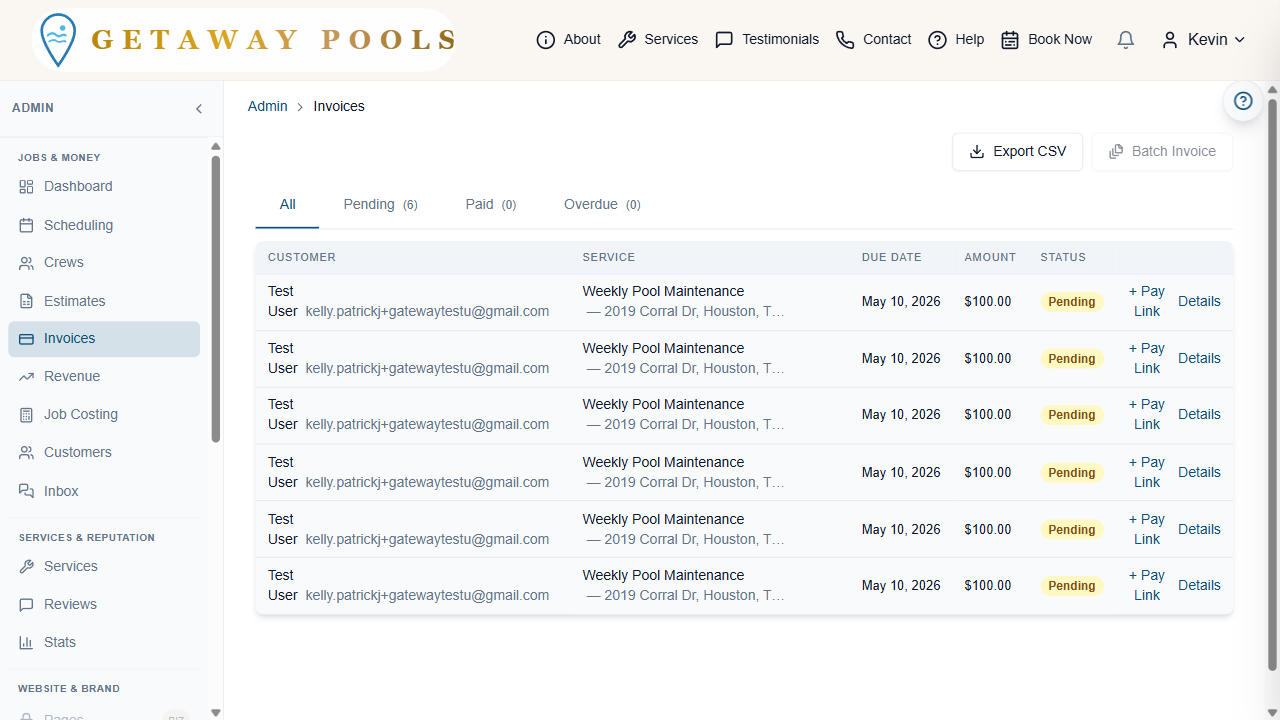Image resolution: width=1280 pixels, height=720 pixels.
Task: Click the Export CSV button
Action: click(x=1017, y=151)
